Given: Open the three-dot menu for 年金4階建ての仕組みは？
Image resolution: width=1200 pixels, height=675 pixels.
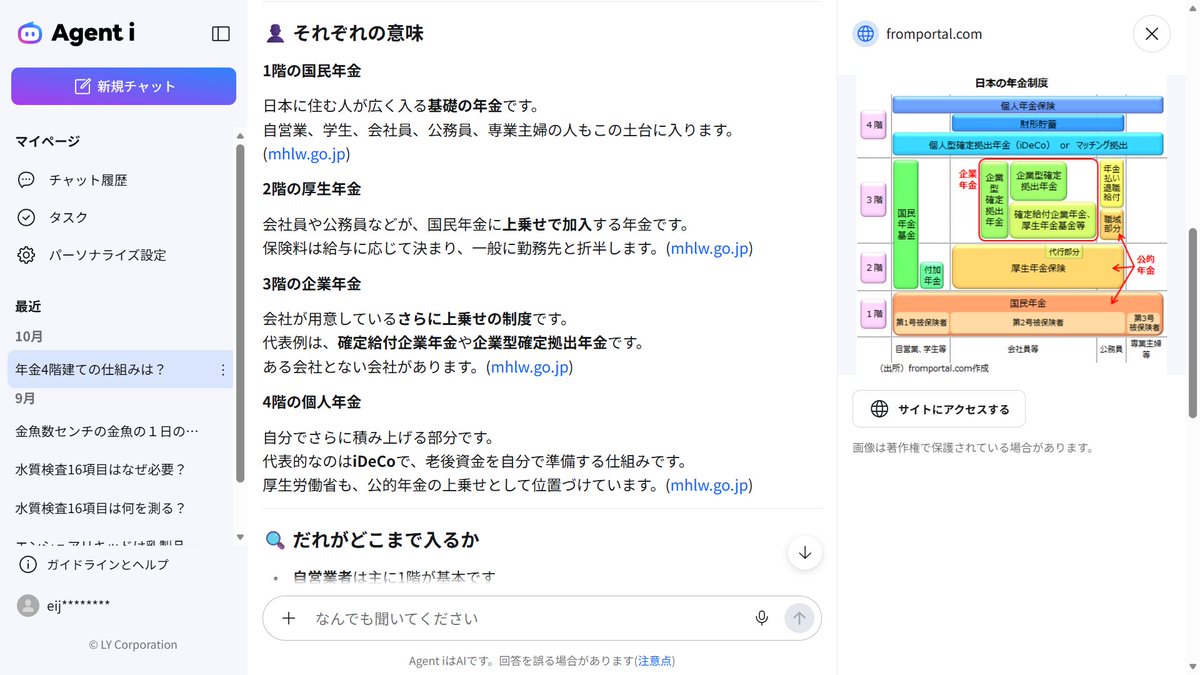Looking at the screenshot, I should pyautogui.click(x=222, y=369).
